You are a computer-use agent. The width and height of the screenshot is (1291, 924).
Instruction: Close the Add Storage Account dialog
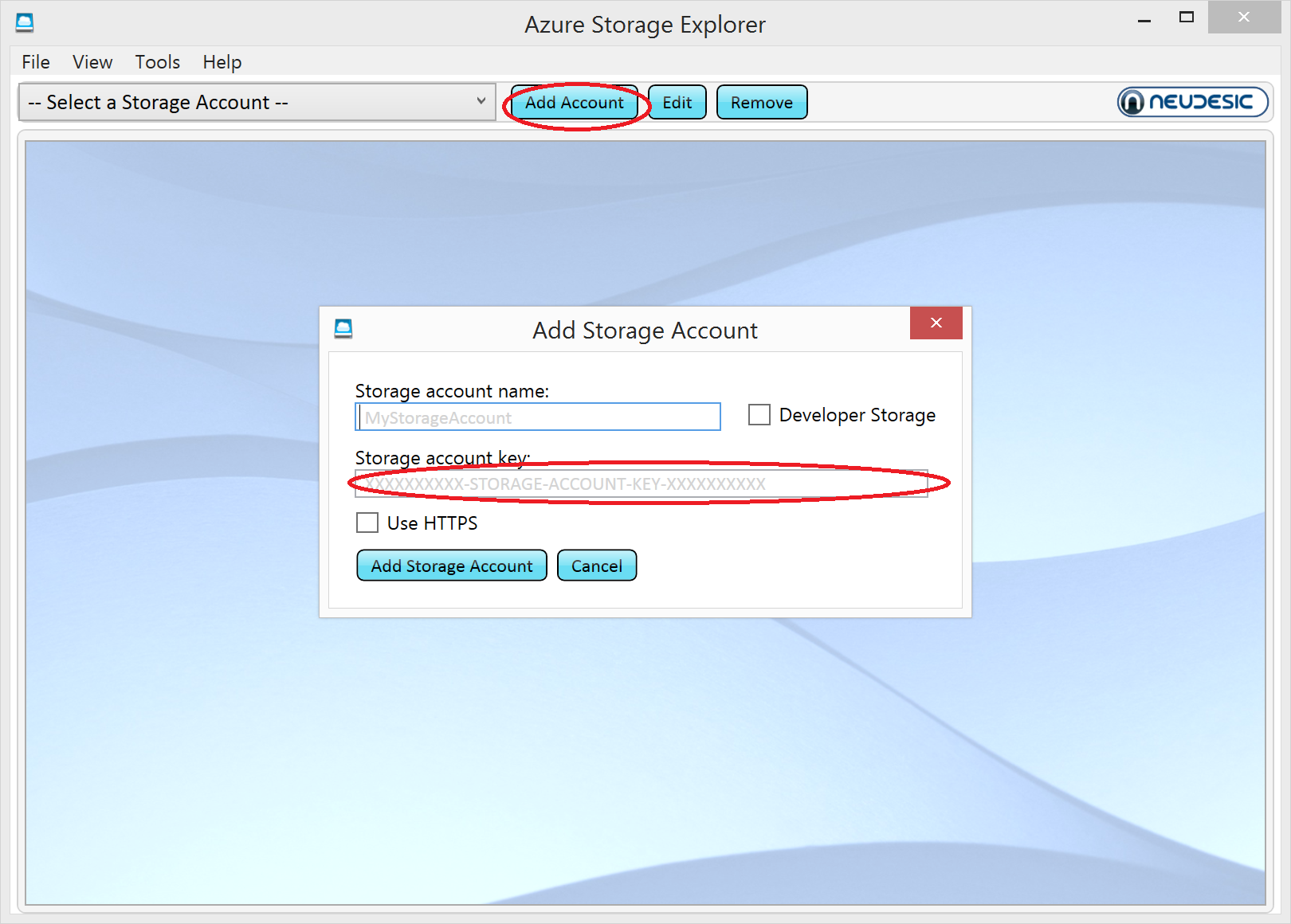(x=936, y=323)
